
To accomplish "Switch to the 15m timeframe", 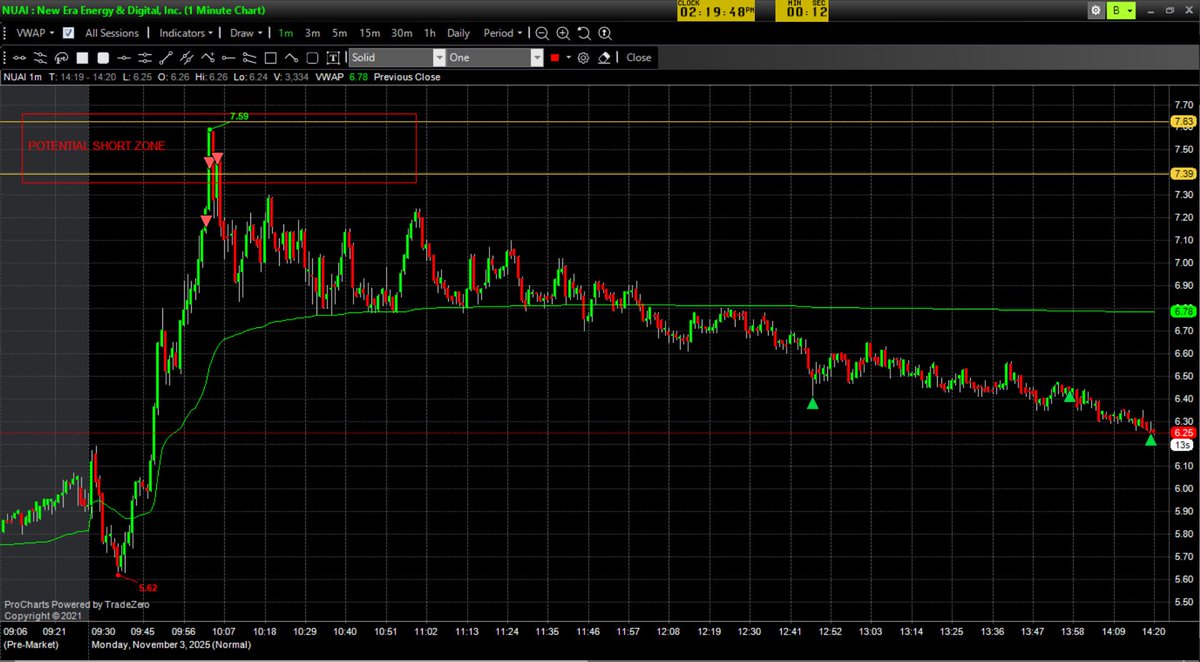I will [x=370, y=32].
